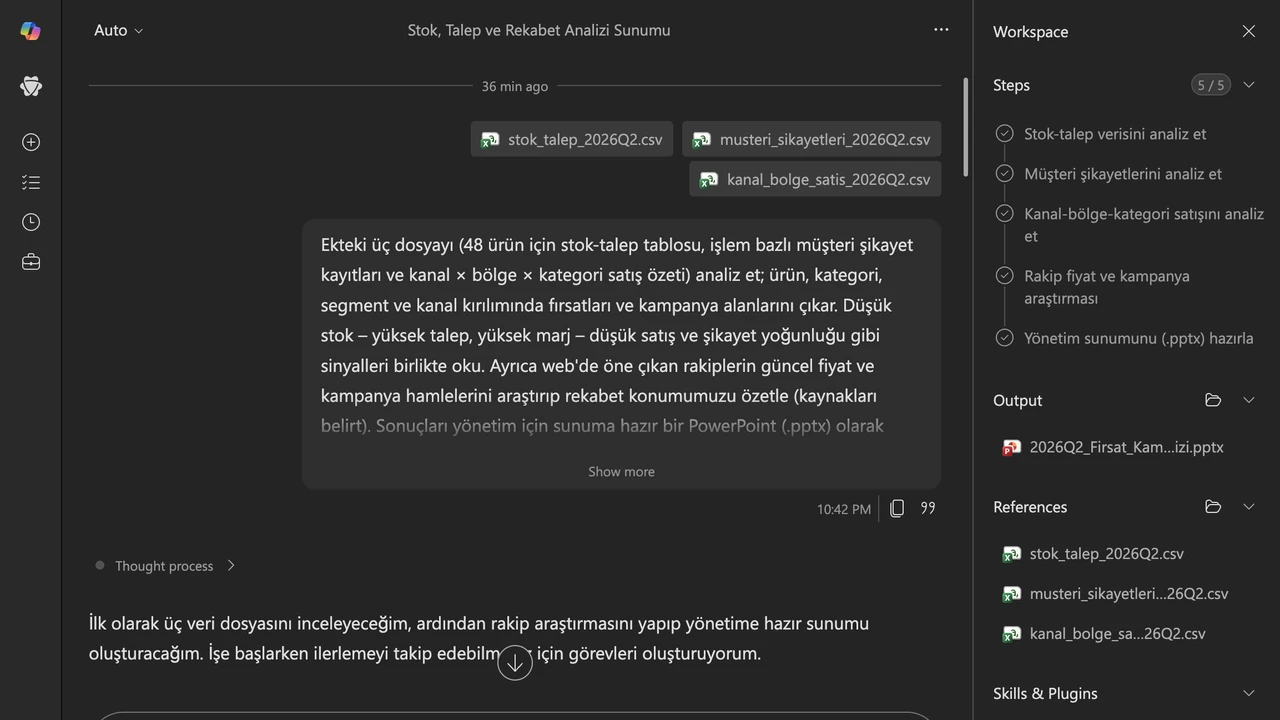Click the 10:42 PM message time
The width and height of the screenshot is (1280, 720).
[x=844, y=509]
